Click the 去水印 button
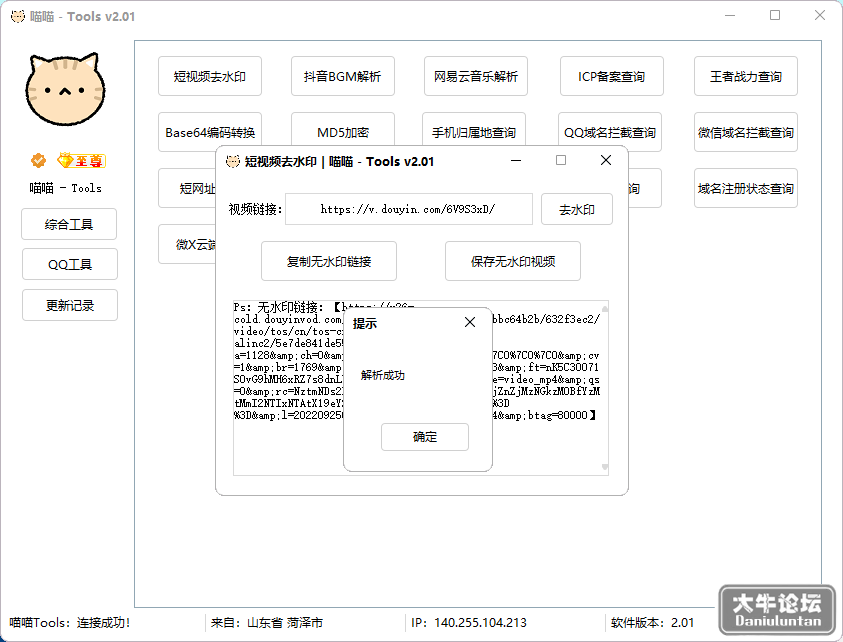This screenshot has width=843, height=642. [577, 209]
